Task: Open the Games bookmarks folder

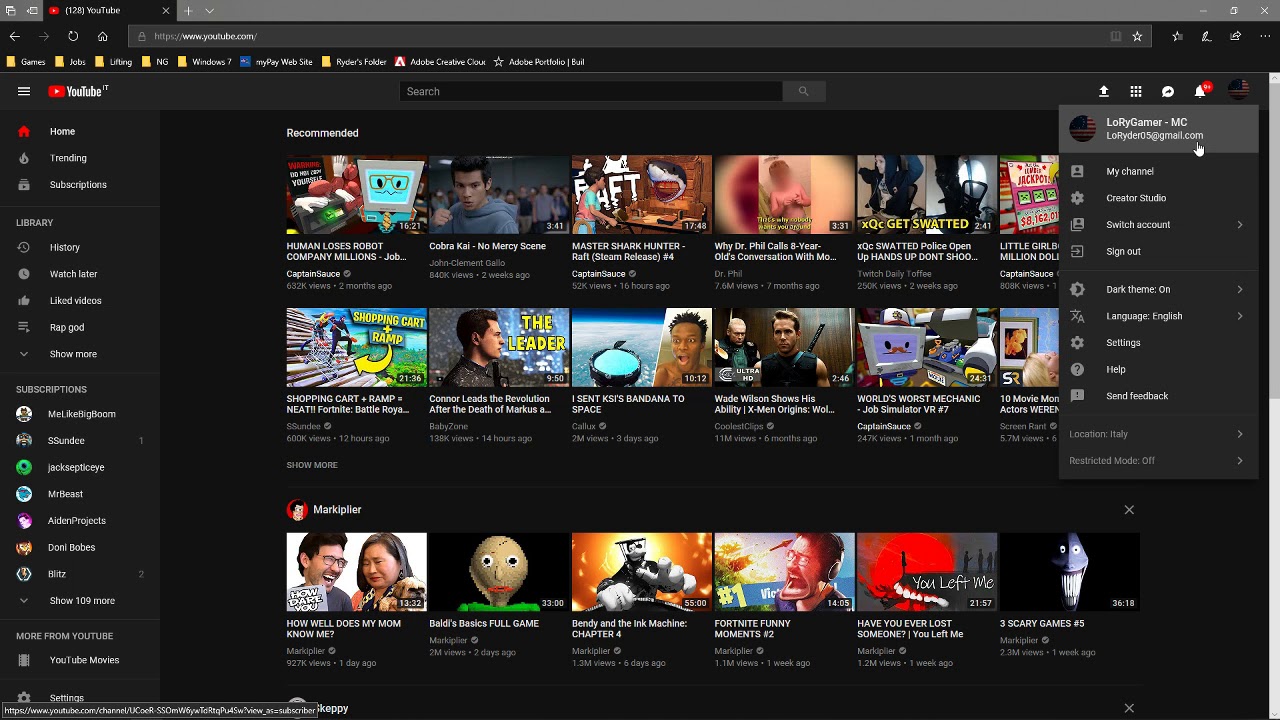Action: (x=26, y=62)
